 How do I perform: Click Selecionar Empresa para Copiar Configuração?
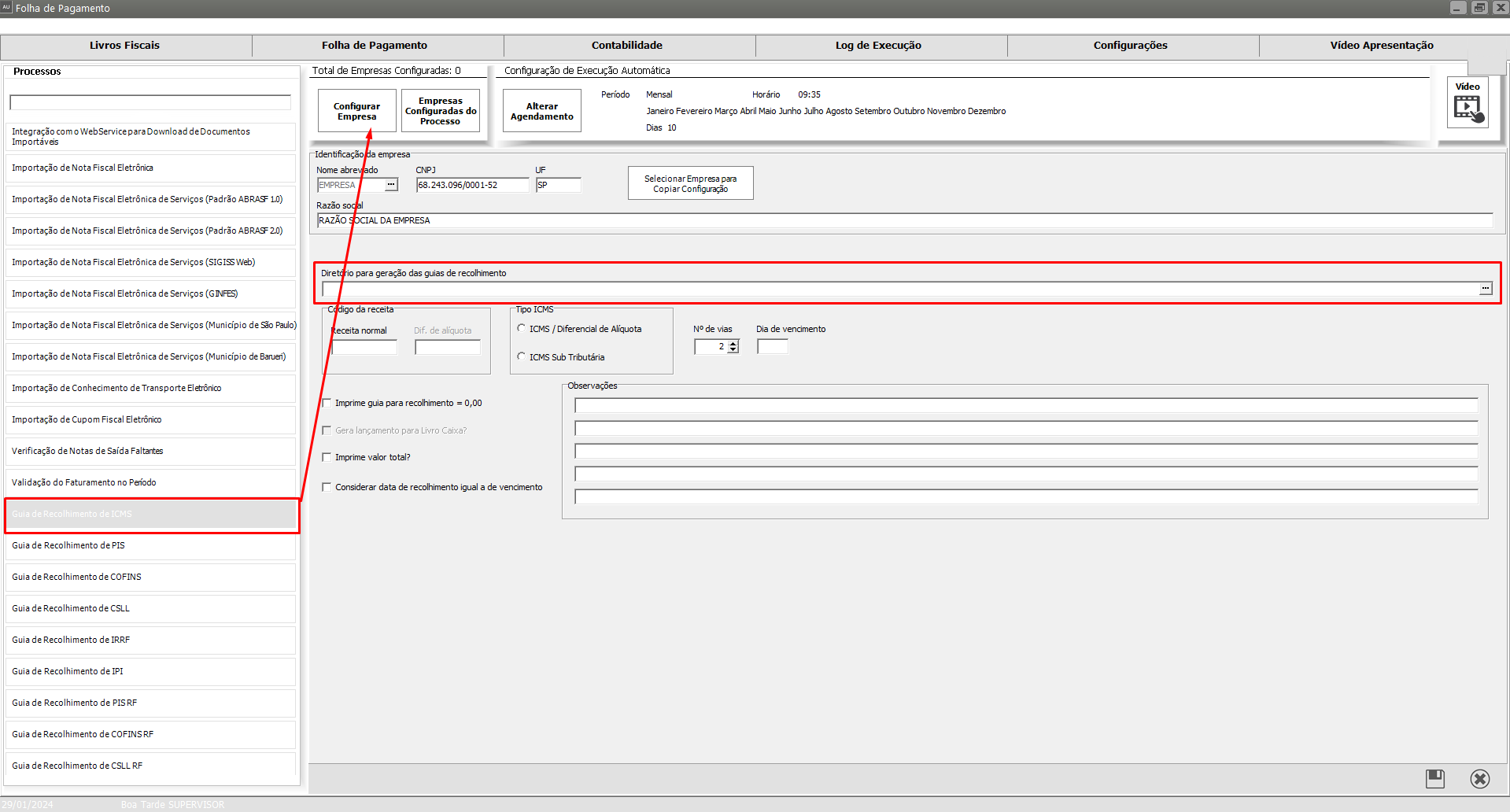tap(691, 183)
